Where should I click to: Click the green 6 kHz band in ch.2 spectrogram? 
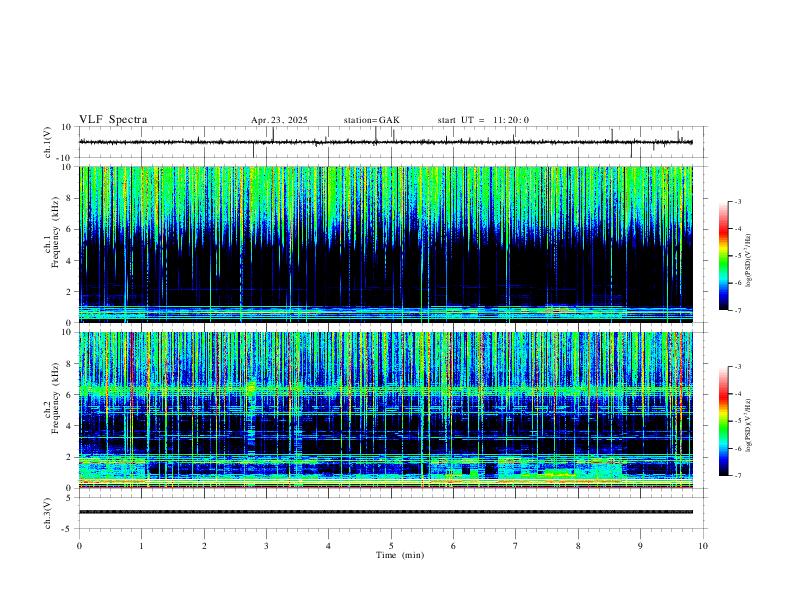tap(386, 390)
